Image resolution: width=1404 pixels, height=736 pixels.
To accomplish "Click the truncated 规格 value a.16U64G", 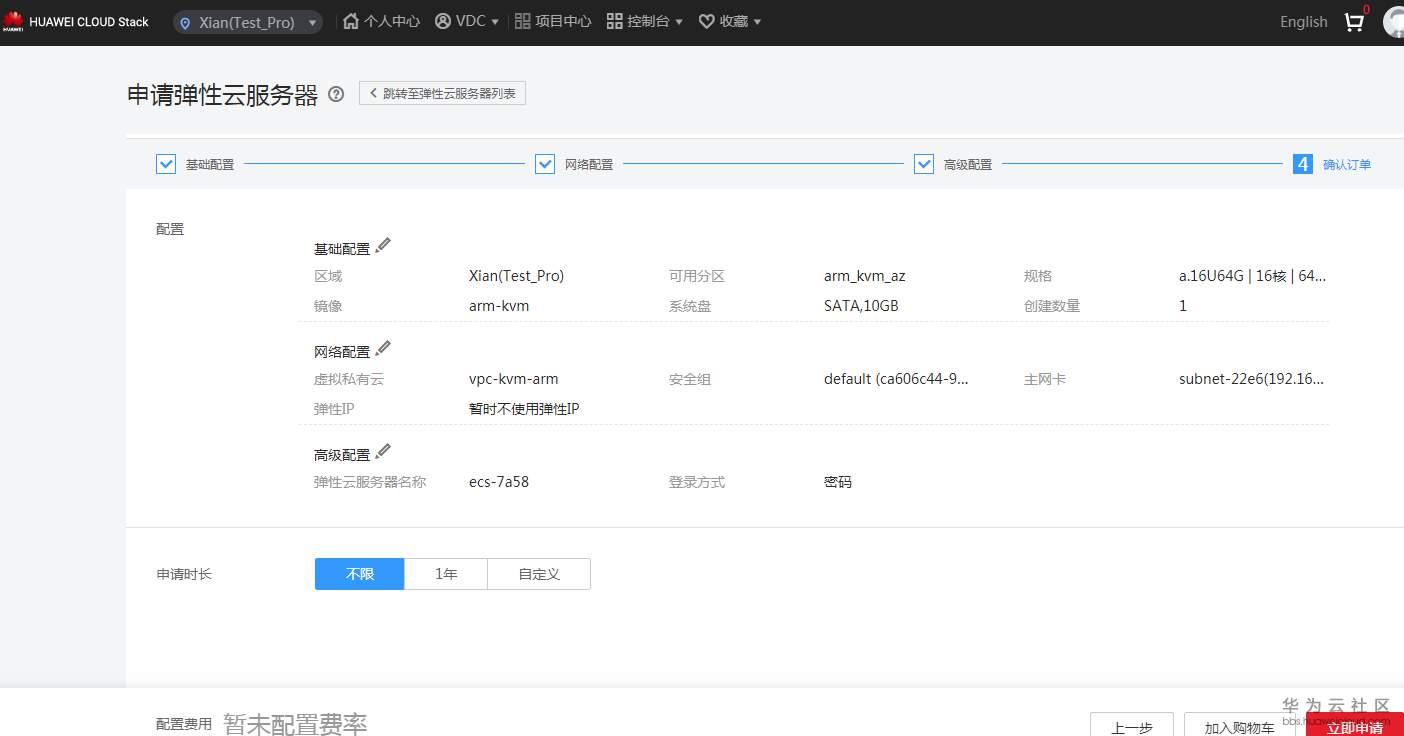I will pyautogui.click(x=1253, y=276).
